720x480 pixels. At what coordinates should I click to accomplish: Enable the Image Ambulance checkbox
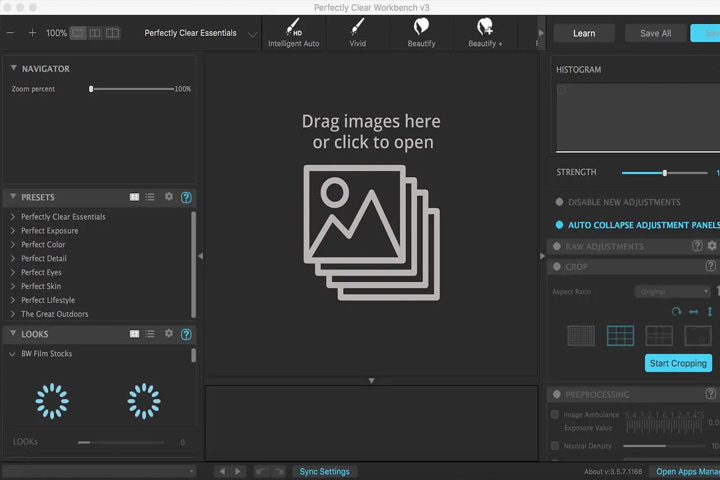click(555, 415)
